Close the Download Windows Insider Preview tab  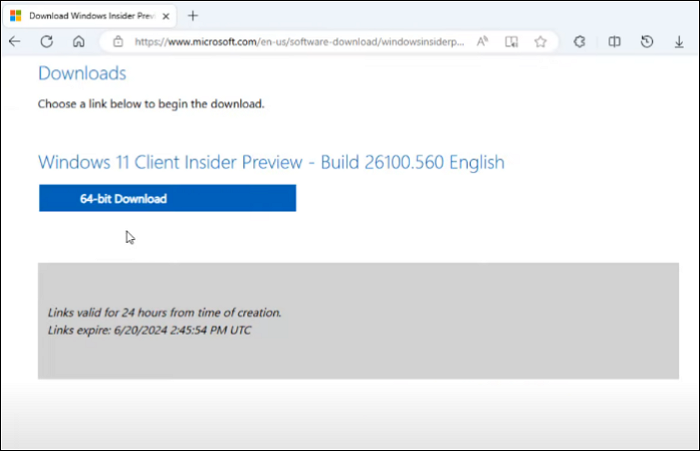click(x=167, y=16)
